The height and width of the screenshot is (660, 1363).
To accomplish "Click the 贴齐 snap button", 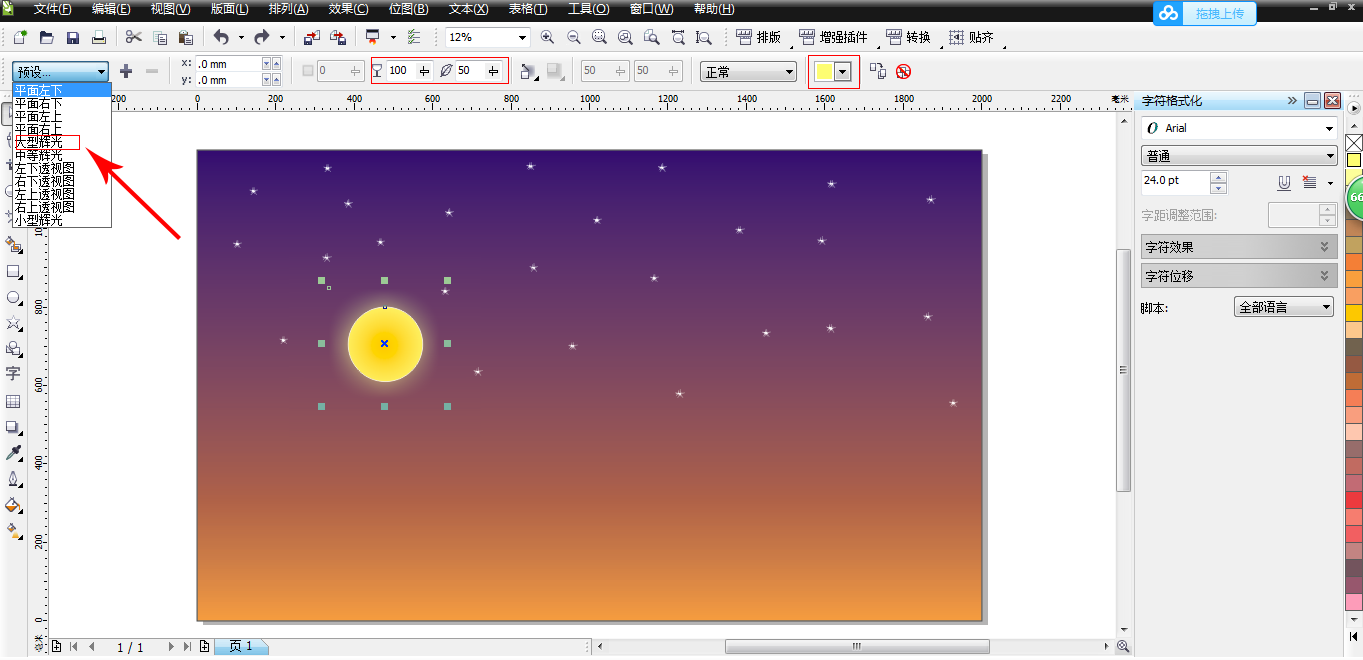I will [x=971, y=38].
